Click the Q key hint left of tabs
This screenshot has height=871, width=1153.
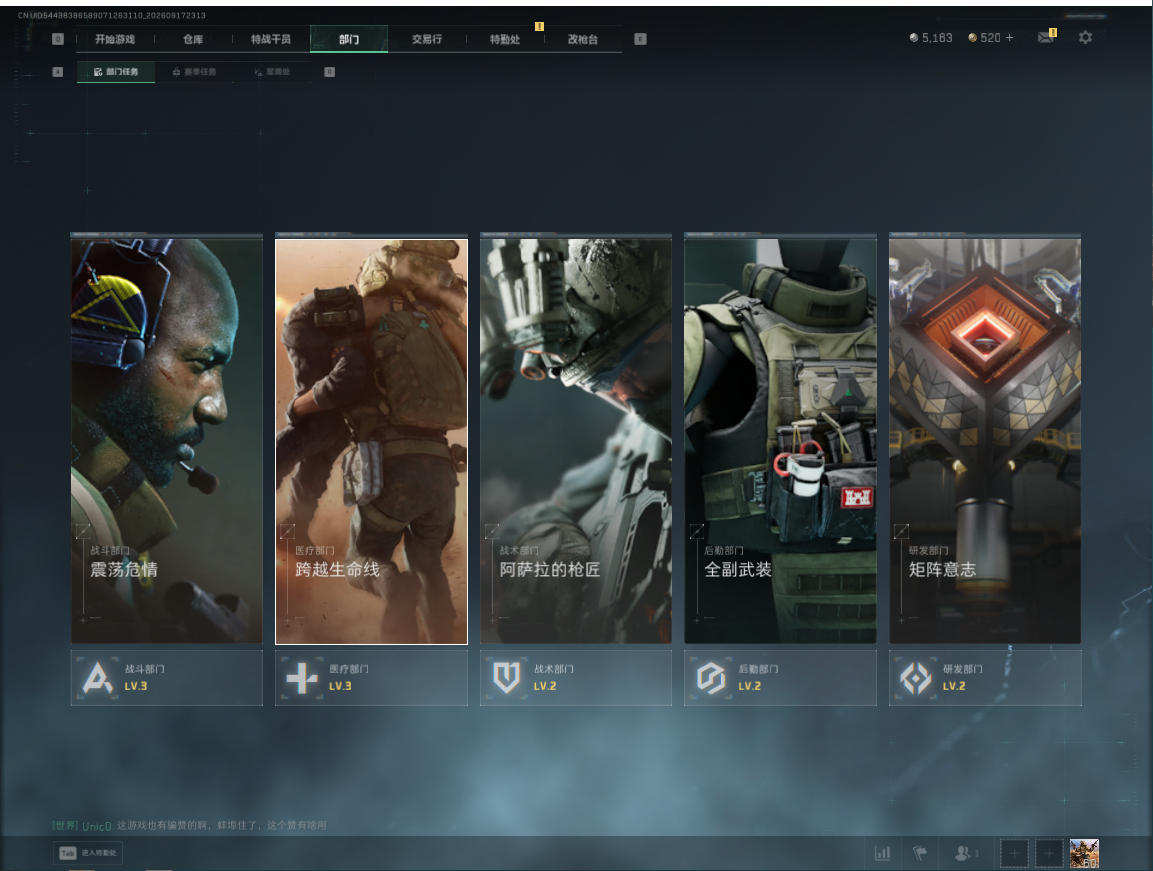point(58,39)
